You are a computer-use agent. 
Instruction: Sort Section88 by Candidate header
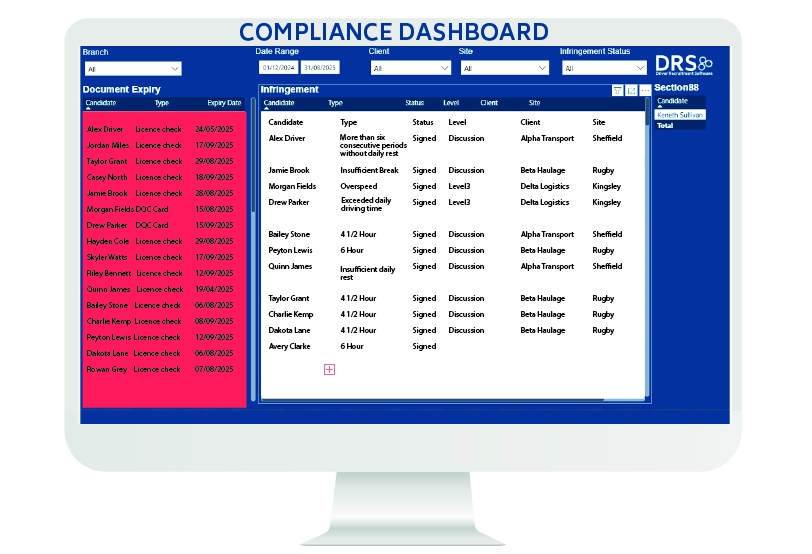pos(672,101)
